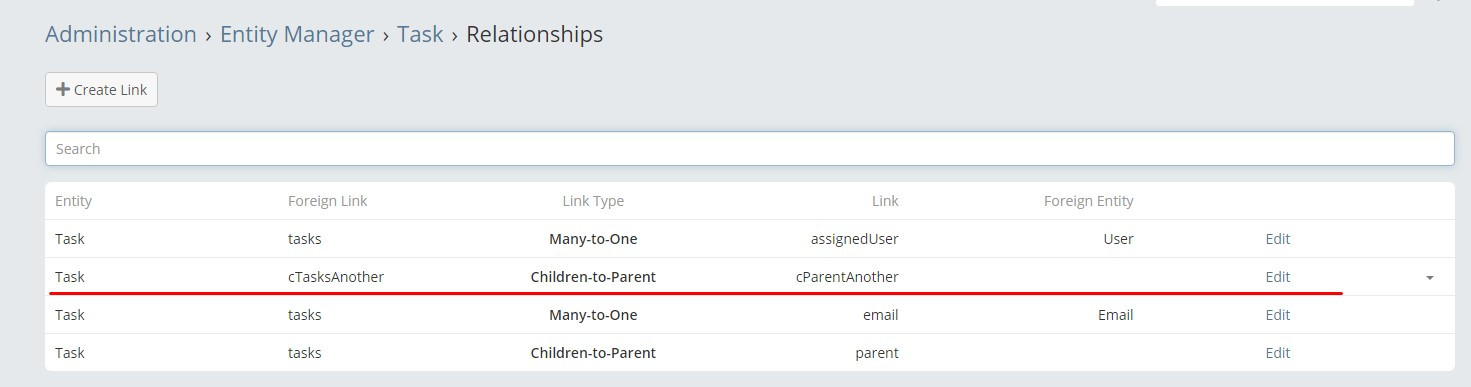
Task: Focus the relationships Search field
Action: [750, 149]
